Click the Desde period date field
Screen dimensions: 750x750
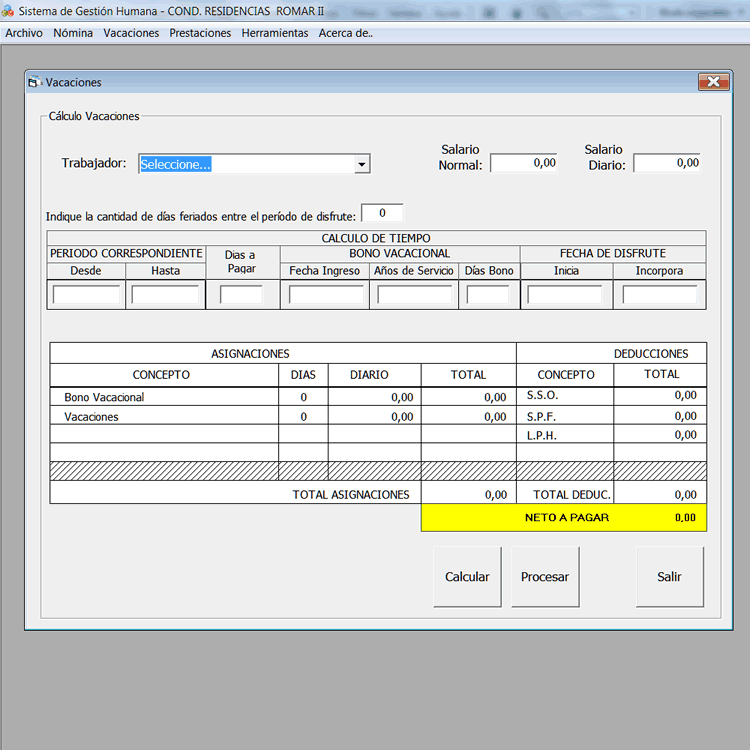click(86, 295)
